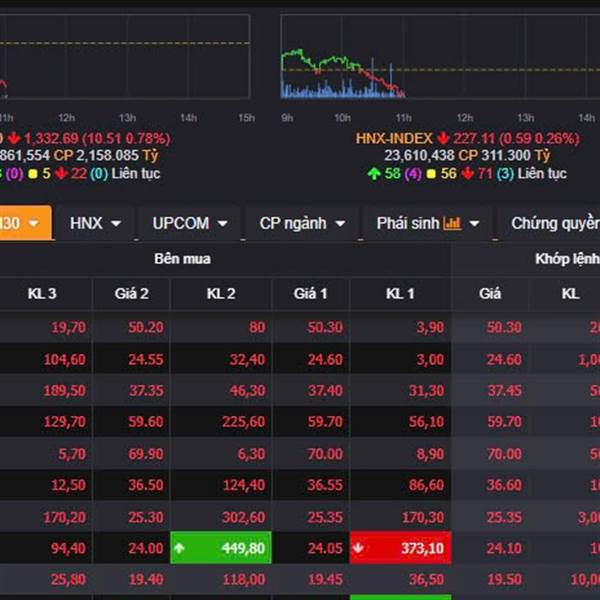Sort by the KL 2 column header
This screenshot has width=600, height=600.
[x=221, y=294]
